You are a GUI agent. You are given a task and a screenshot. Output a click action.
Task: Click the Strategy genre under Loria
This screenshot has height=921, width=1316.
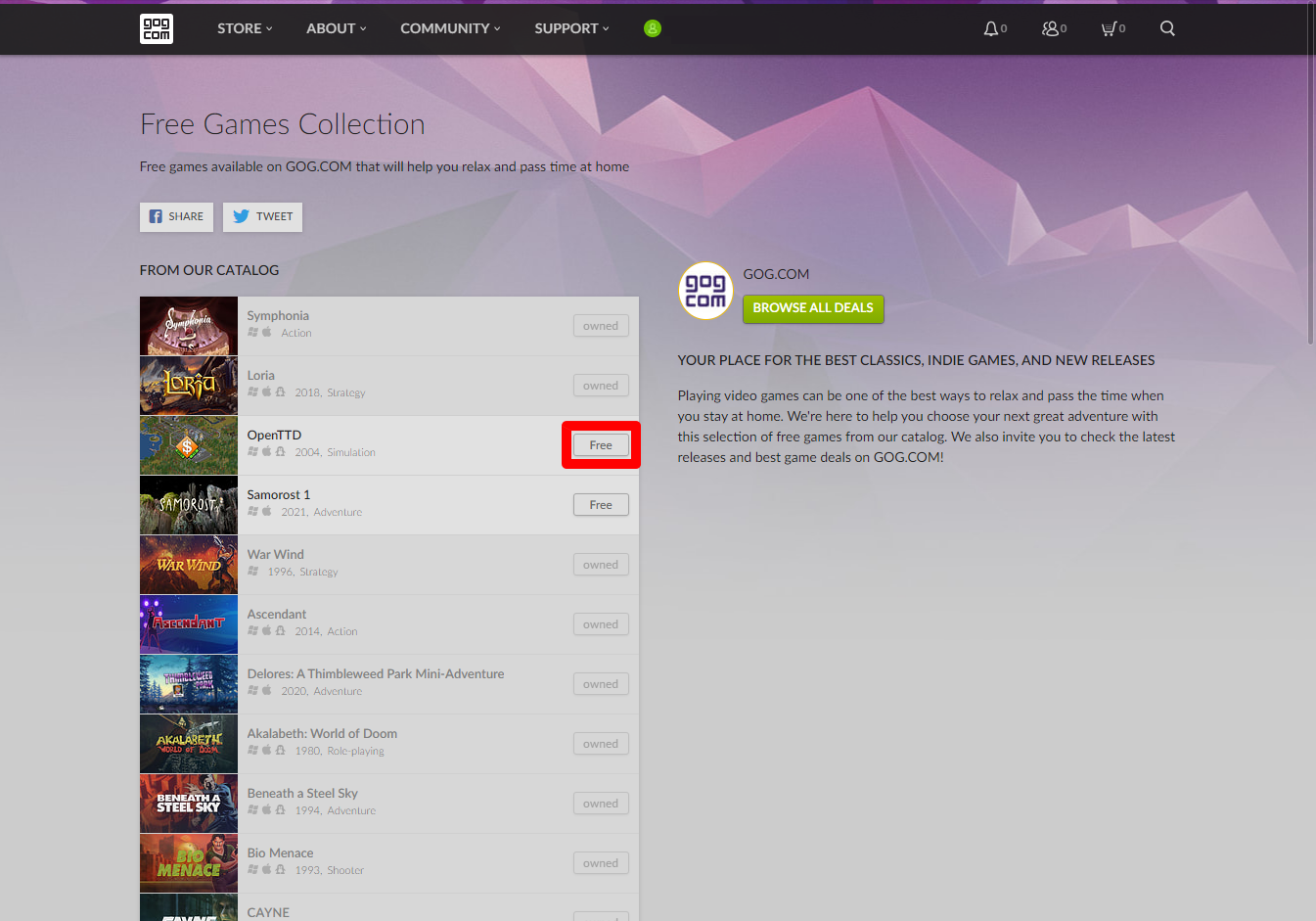coord(346,392)
